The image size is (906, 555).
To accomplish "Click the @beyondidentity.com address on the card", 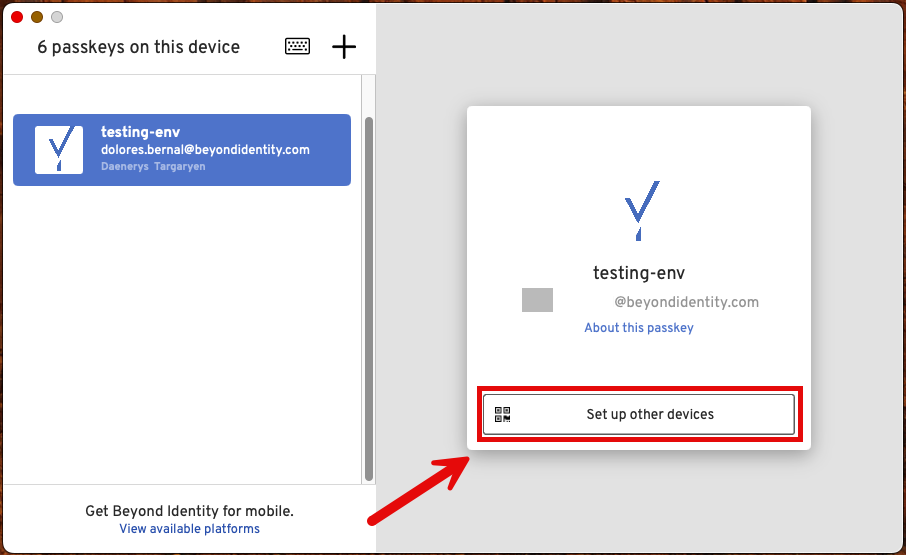I will [x=686, y=302].
